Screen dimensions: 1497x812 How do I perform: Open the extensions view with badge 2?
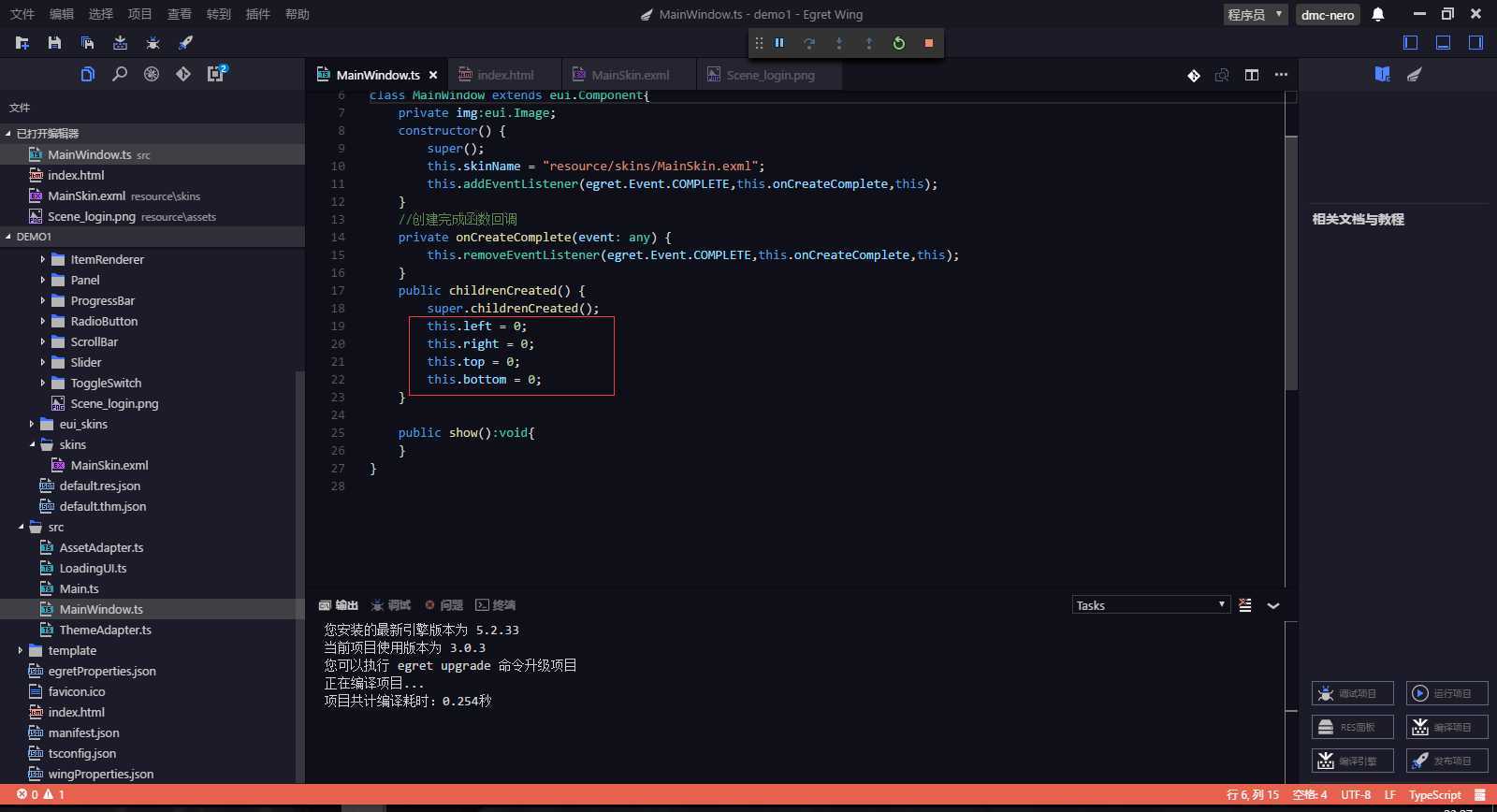(x=216, y=73)
